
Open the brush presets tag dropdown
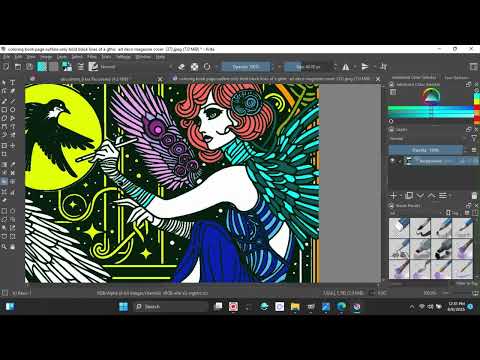(x=417, y=213)
